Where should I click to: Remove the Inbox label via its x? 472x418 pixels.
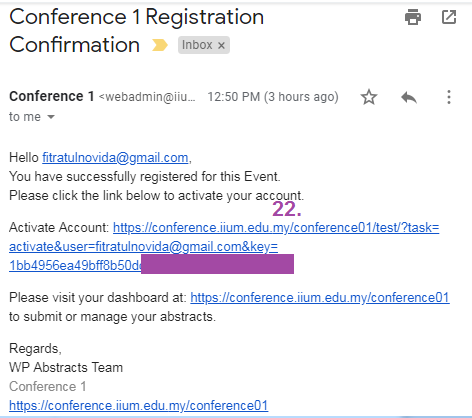[x=221, y=45]
